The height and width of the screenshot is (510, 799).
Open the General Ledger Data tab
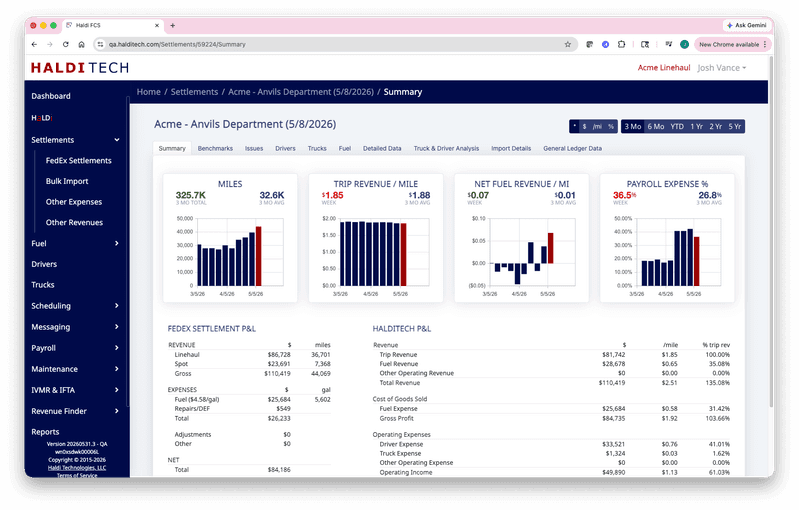pyautogui.click(x=572, y=148)
